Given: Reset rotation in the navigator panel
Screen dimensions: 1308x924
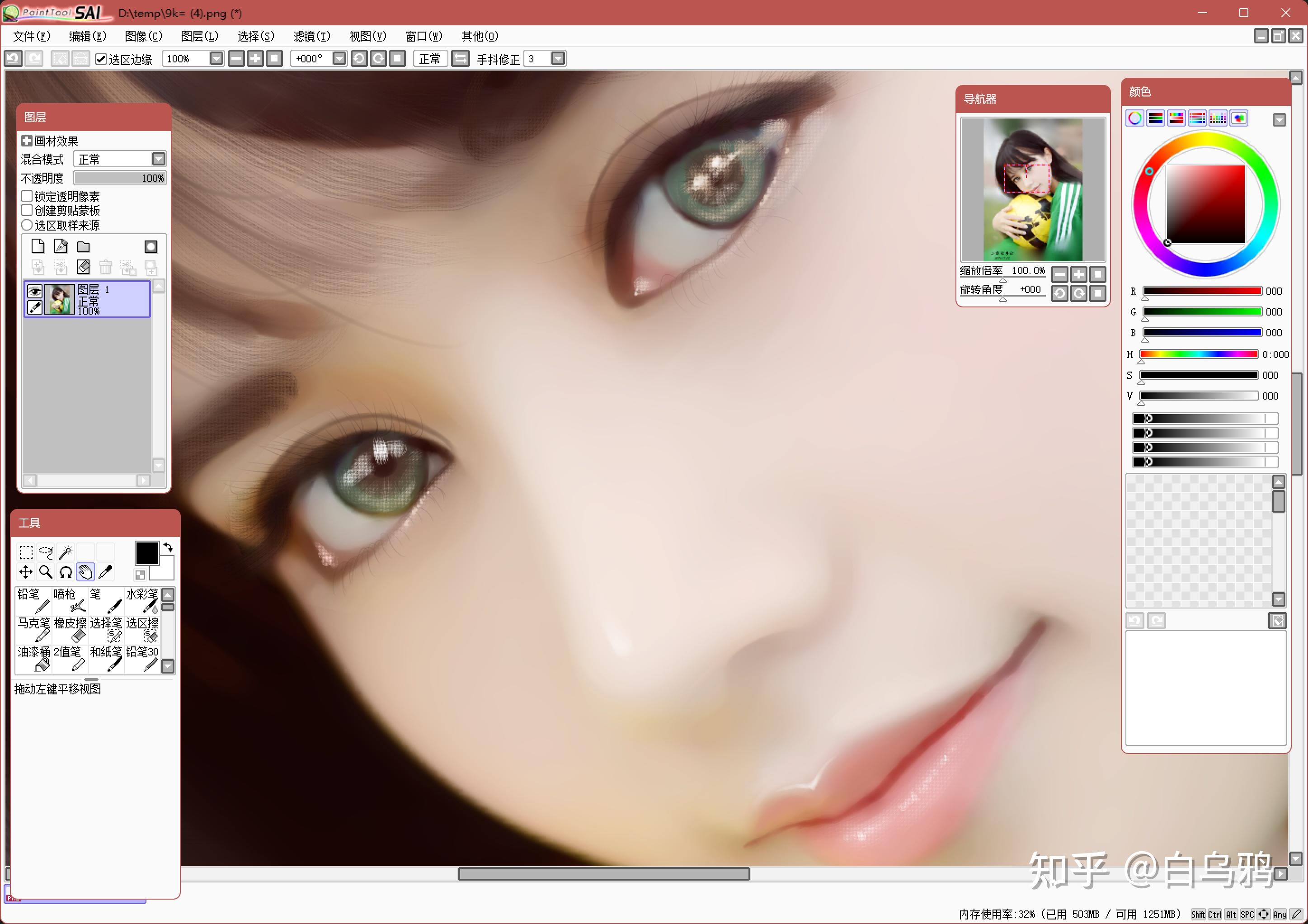Looking at the screenshot, I should point(1098,293).
